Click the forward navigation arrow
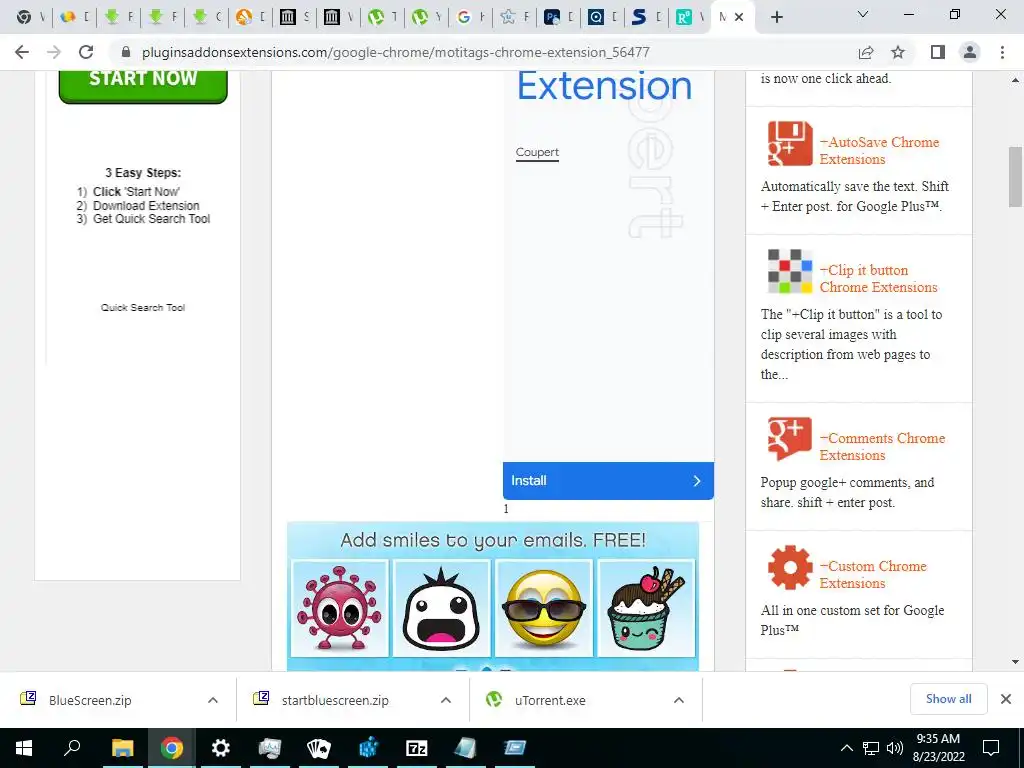 click(x=54, y=52)
